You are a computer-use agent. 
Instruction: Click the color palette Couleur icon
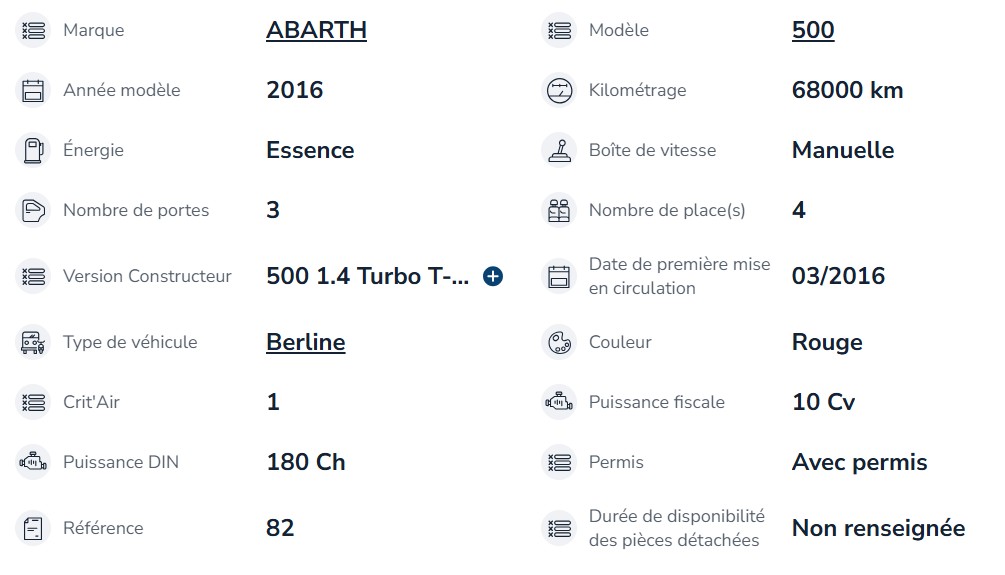(x=559, y=342)
